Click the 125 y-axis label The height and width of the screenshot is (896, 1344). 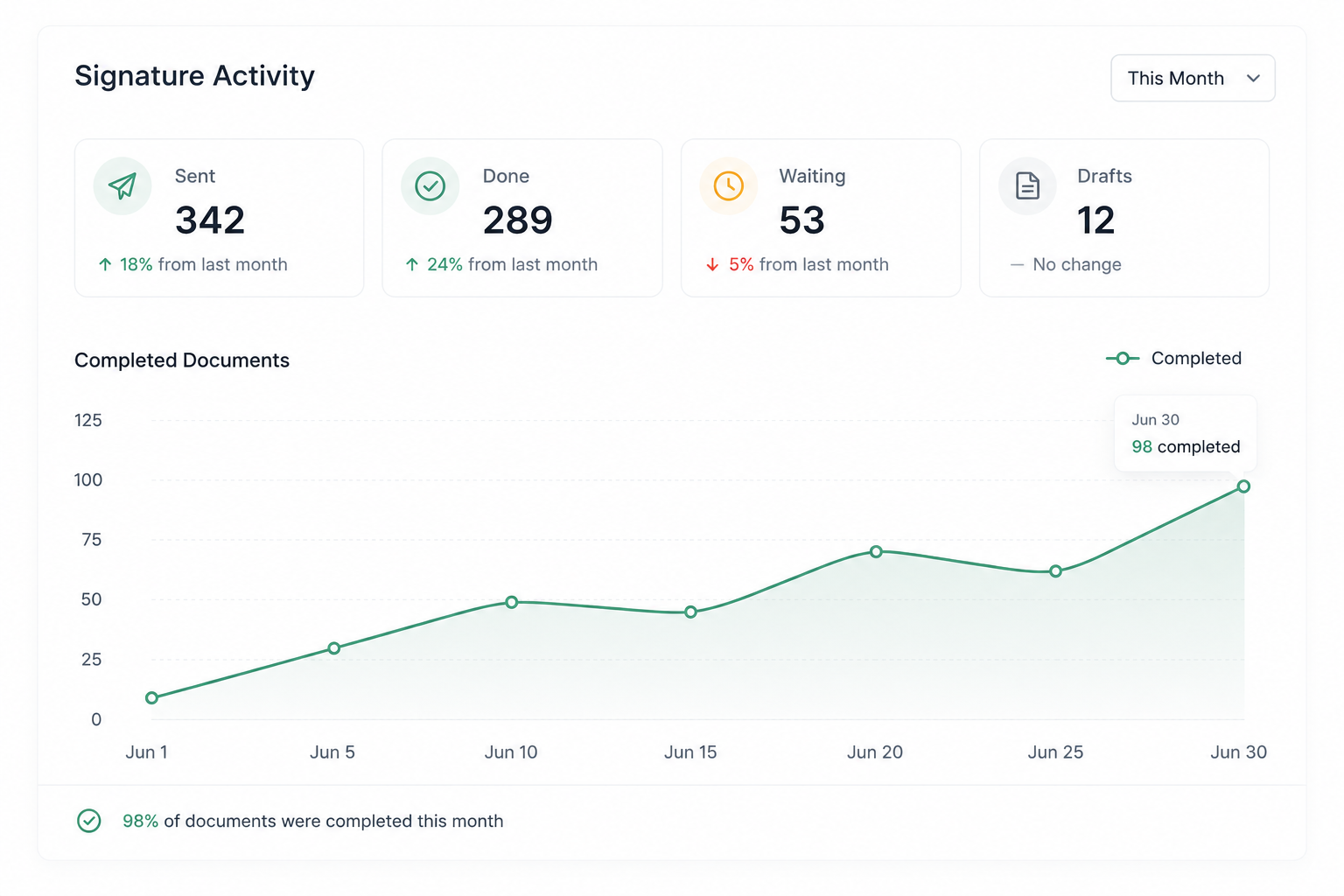(x=88, y=420)
